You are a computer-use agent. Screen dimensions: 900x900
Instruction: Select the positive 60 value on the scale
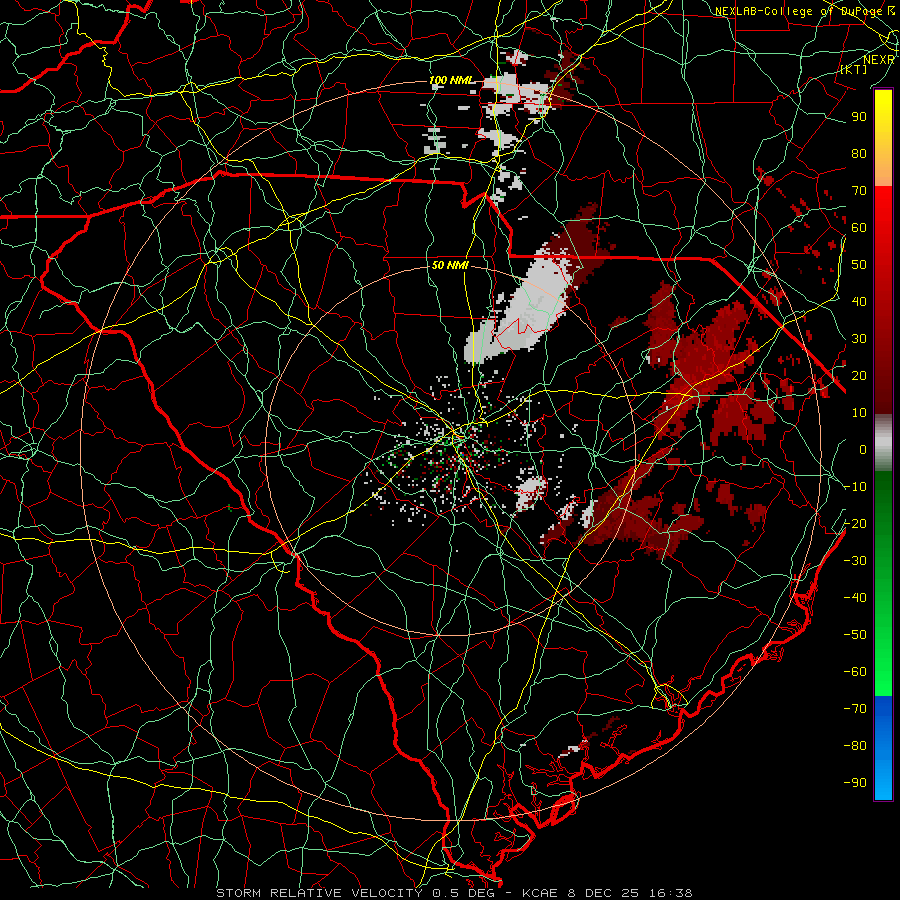coord(859,227)
